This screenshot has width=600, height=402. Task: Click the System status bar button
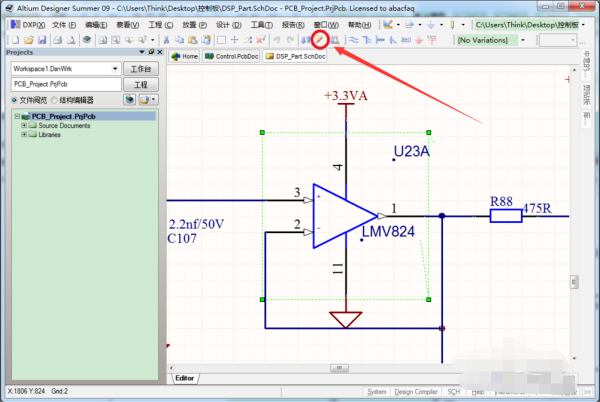tap(377, 392)
